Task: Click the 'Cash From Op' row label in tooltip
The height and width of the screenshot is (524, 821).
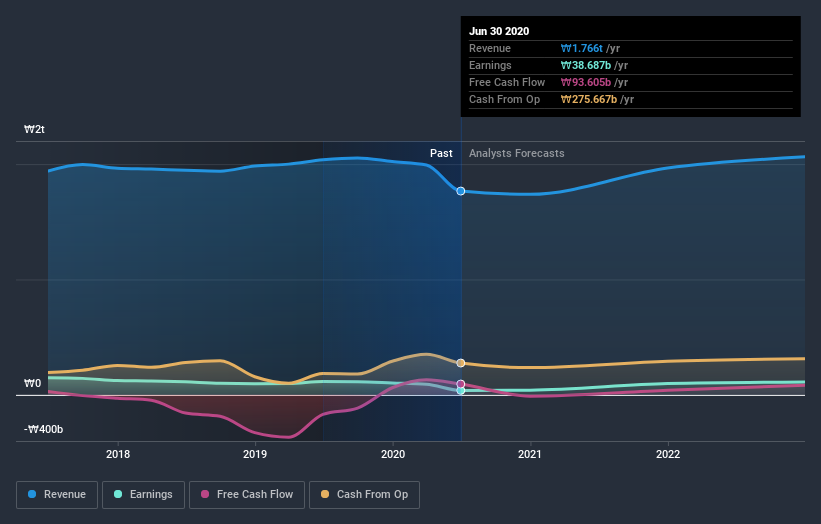Action: click(x=504, y=99)
